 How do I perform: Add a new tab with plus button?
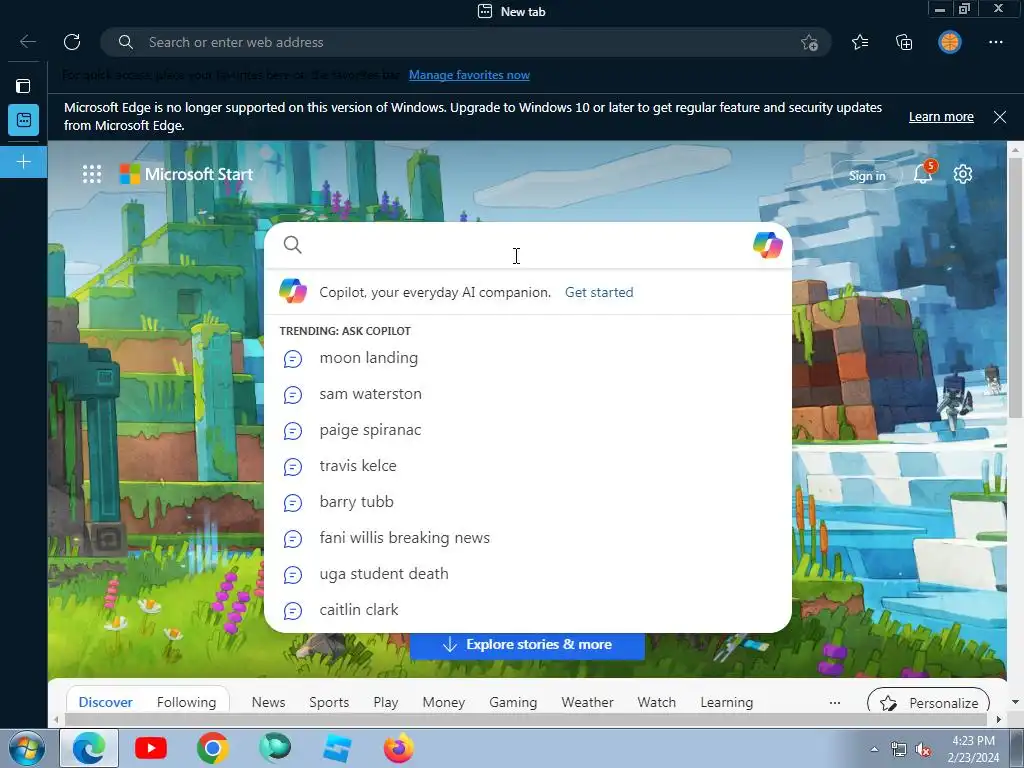pos(24,162)
